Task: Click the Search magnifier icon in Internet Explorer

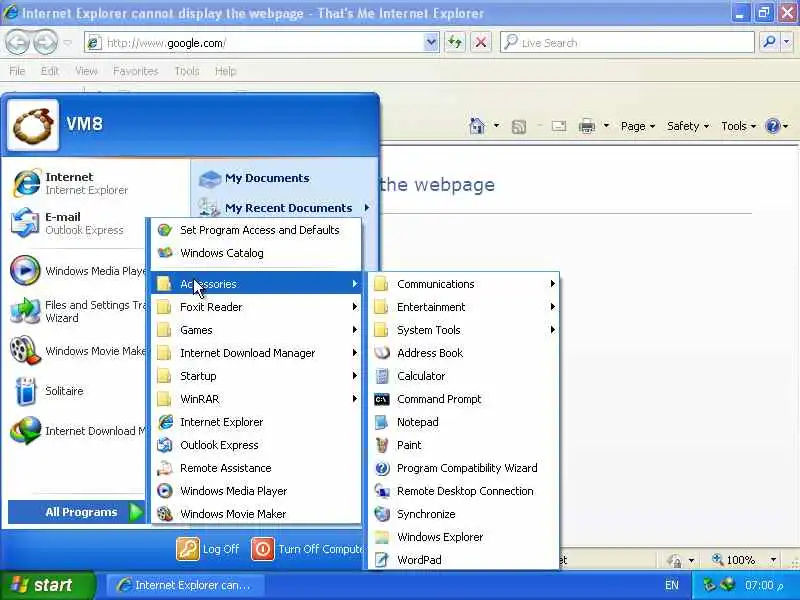Action: tap(769, 43)
